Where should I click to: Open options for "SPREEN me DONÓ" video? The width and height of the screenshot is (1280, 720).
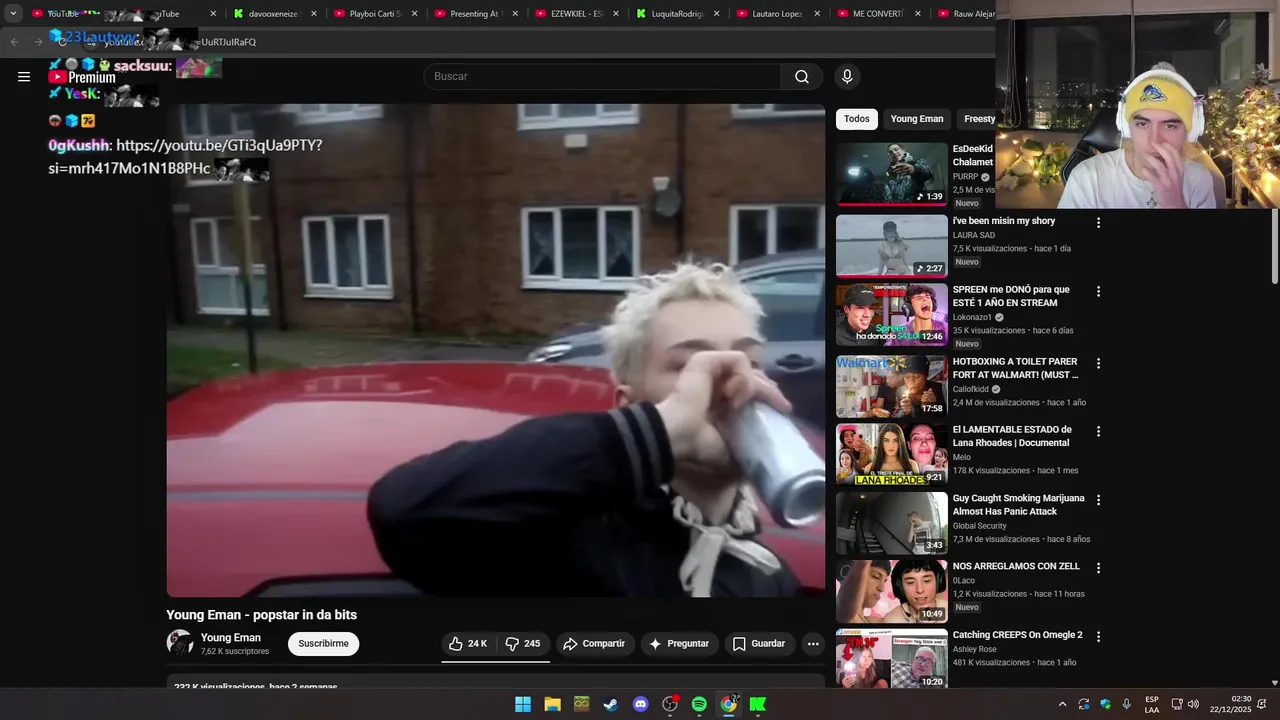click(x=1098, y=291)
